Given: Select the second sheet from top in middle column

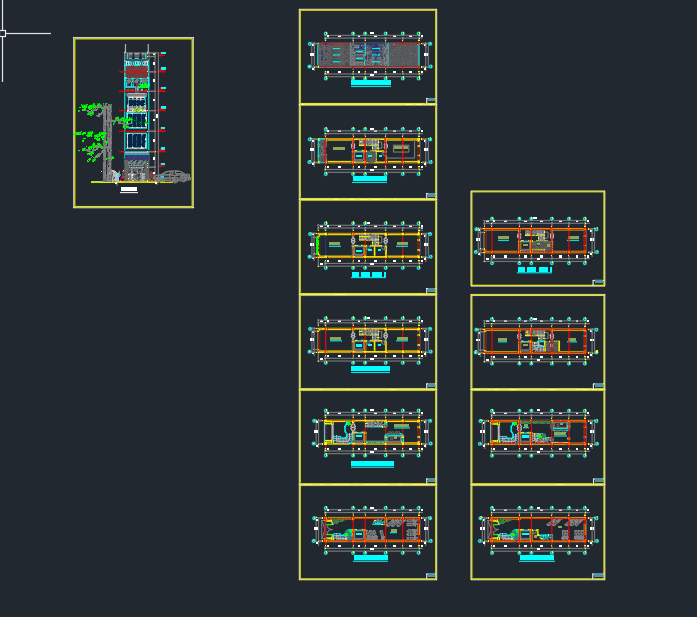Looking at the screenshot, I should pyautogui.click(x=368, y=152).
